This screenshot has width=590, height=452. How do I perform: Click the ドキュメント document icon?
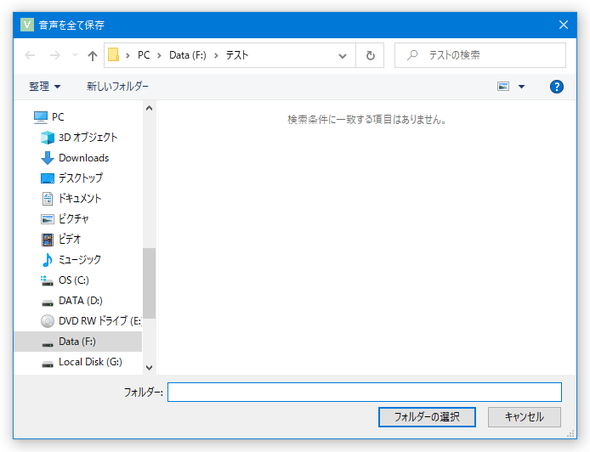[47, 199]
